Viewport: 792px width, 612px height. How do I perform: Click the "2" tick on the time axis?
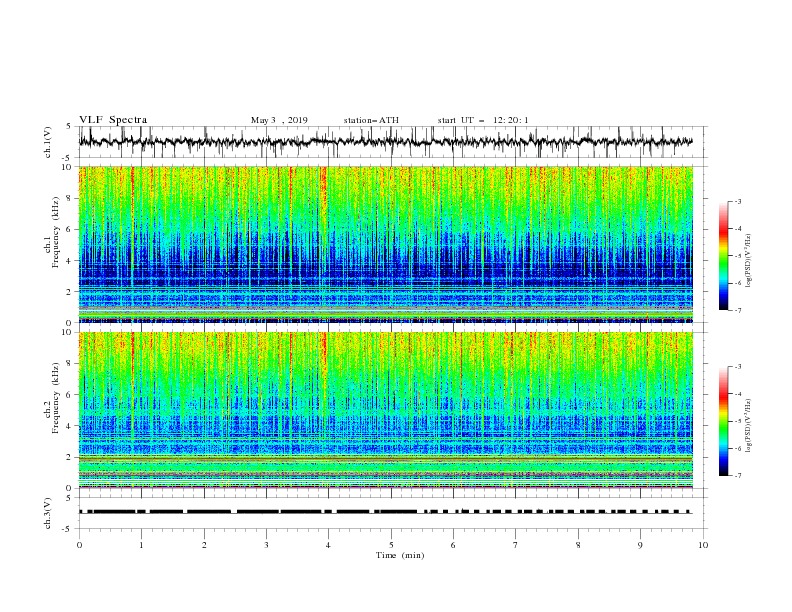click(x=204, y=545)
